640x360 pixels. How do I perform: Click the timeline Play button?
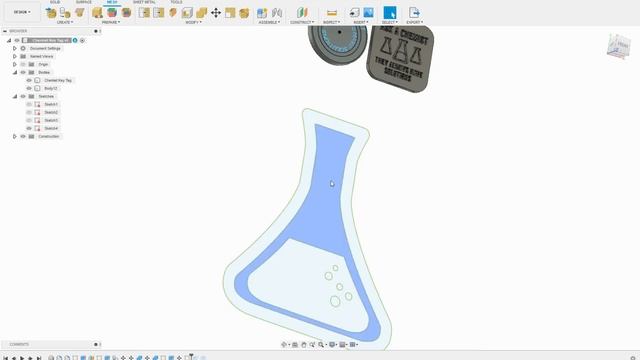pyautogui.click(x=22, y=358)
